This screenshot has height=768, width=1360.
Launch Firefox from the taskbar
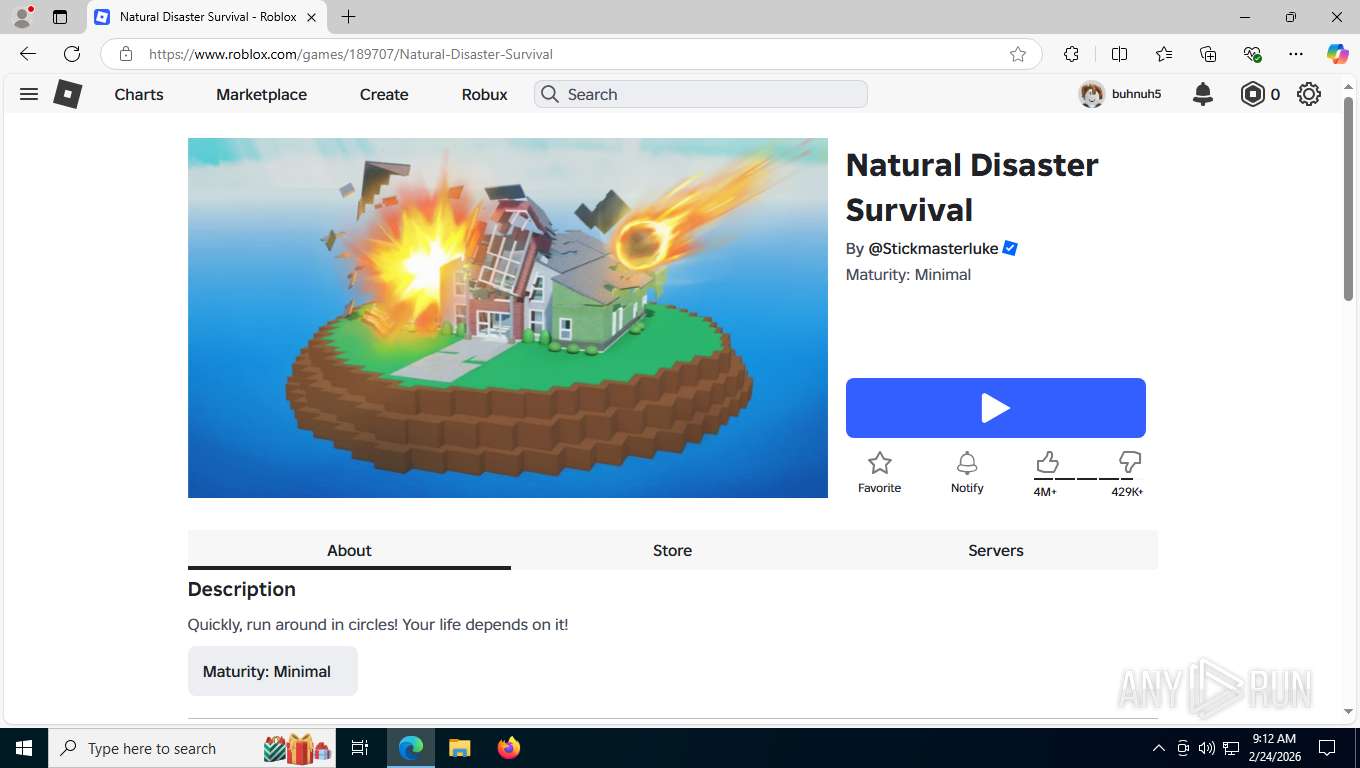point(509,748)
